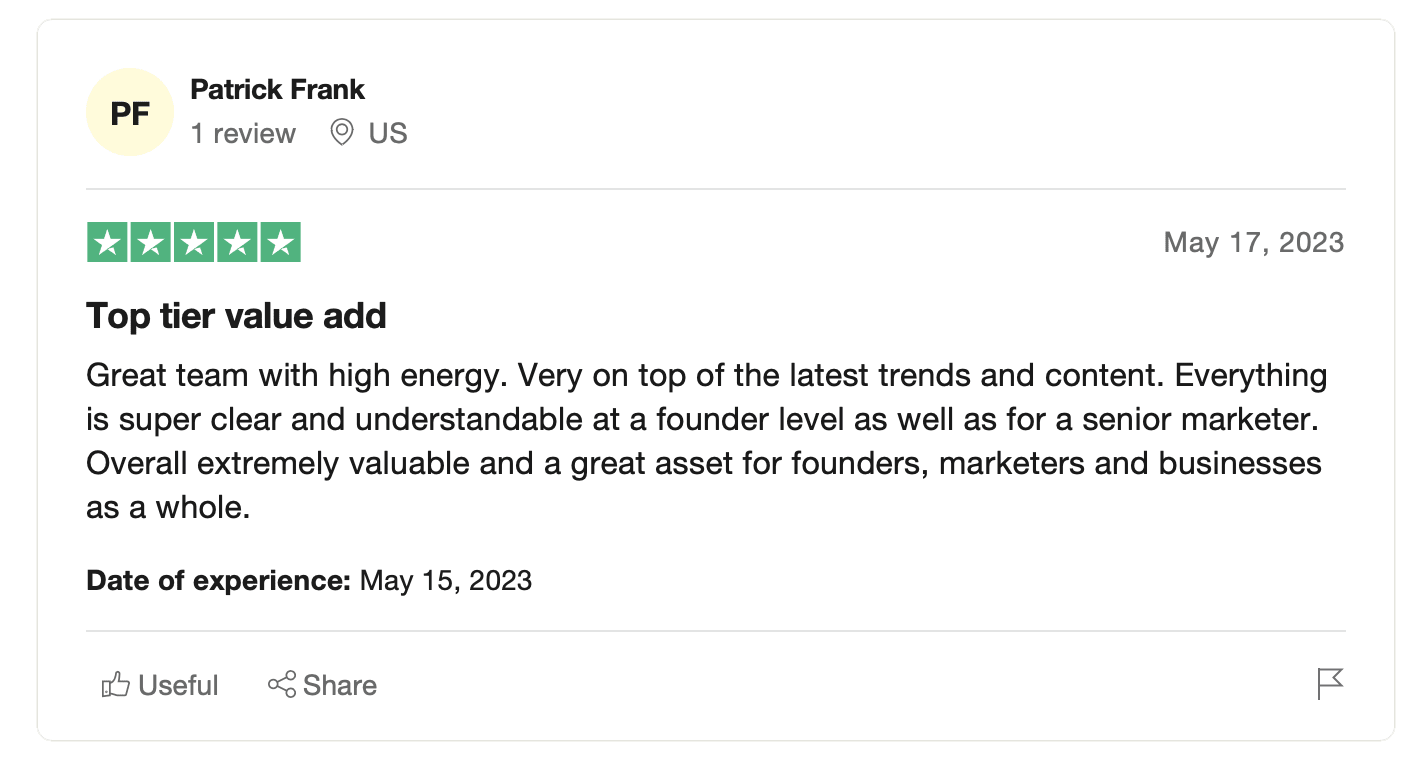Click the fifth green rating star
Viewport: 1420px width, 762px height.
click(280, 243)
